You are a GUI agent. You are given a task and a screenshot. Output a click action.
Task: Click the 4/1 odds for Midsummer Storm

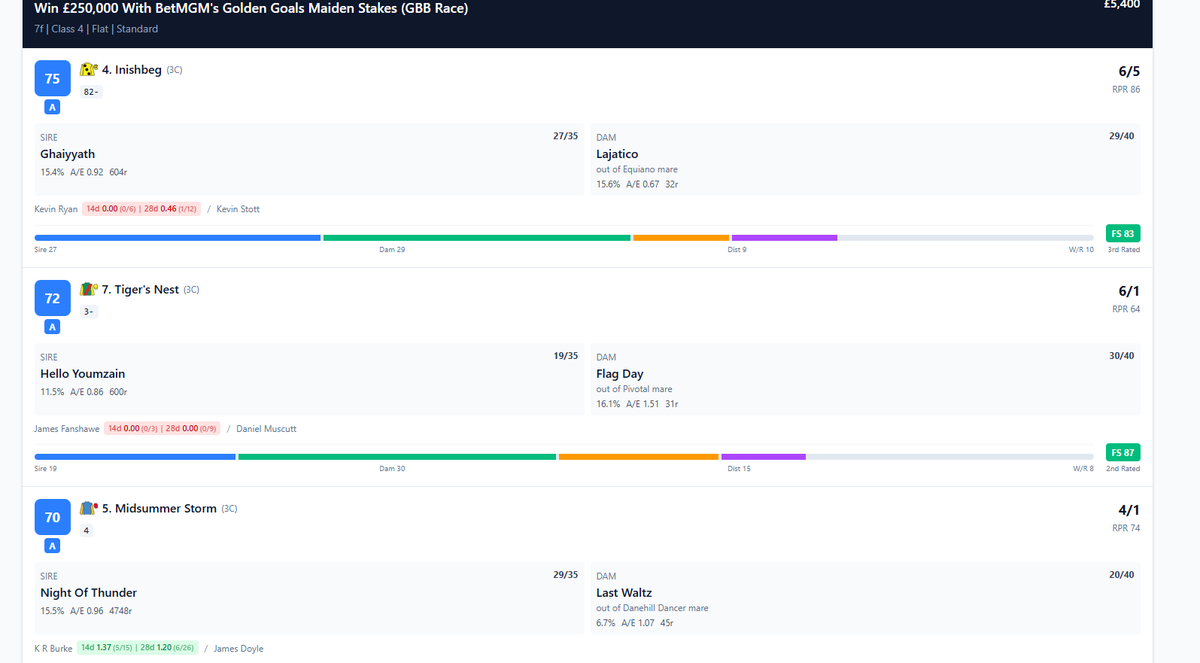tap(1129, 510)
